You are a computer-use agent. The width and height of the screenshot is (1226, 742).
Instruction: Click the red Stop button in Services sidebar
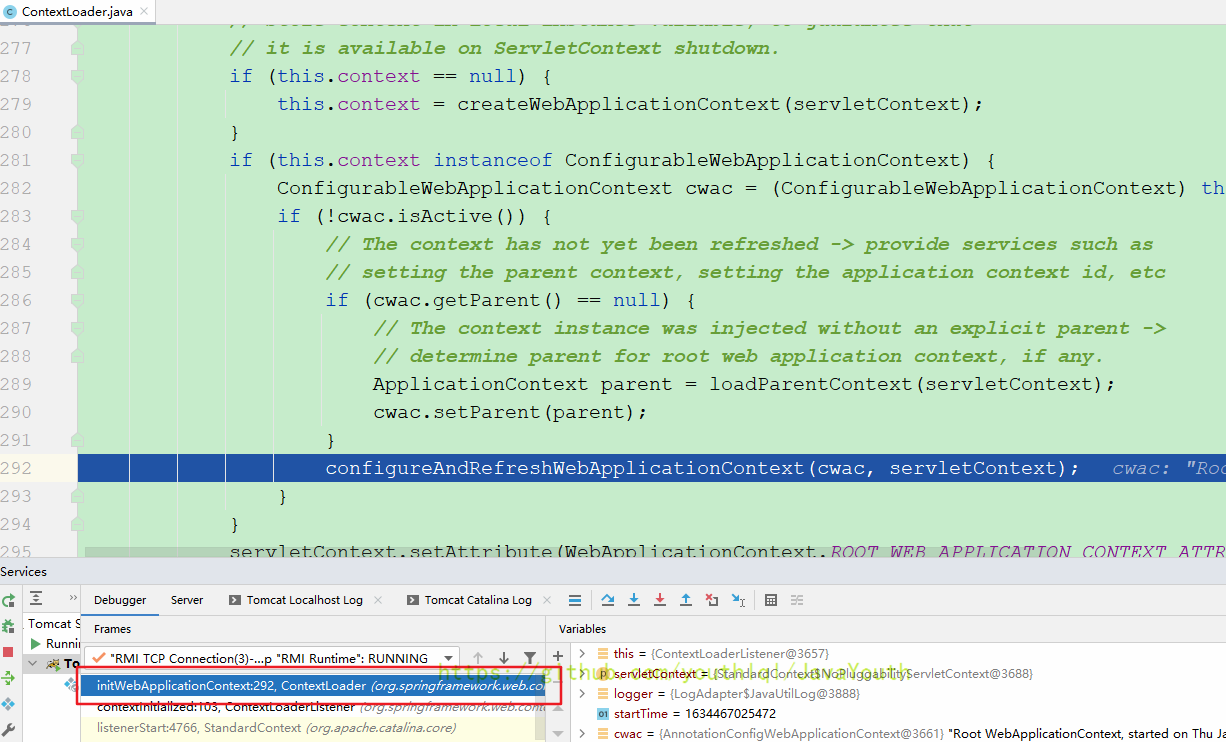[9, 652]
